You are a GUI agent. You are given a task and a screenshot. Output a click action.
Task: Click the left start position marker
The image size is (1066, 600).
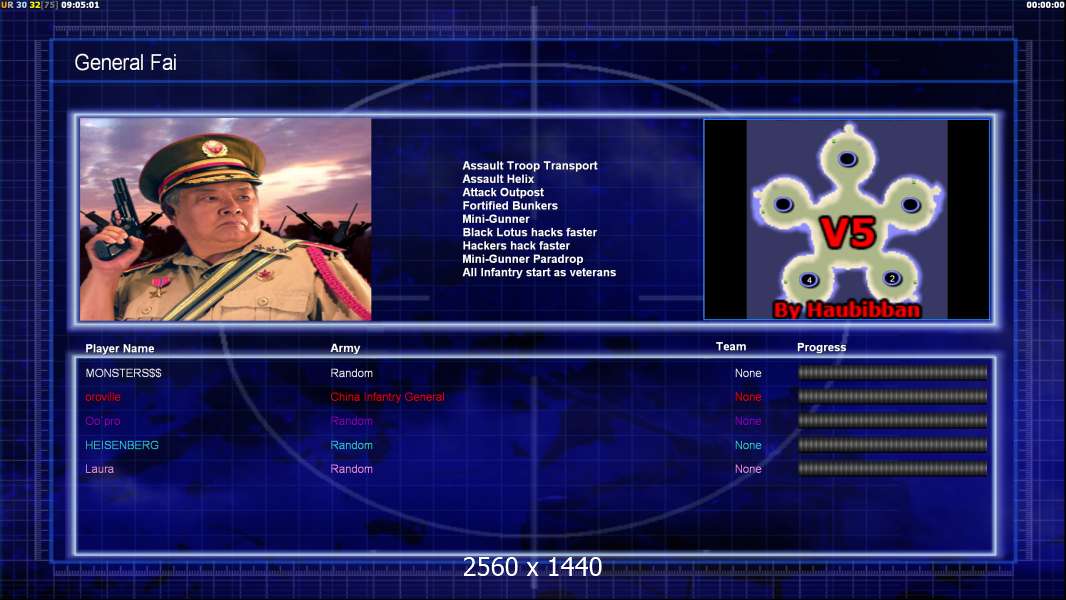click(x=783, y=204)
